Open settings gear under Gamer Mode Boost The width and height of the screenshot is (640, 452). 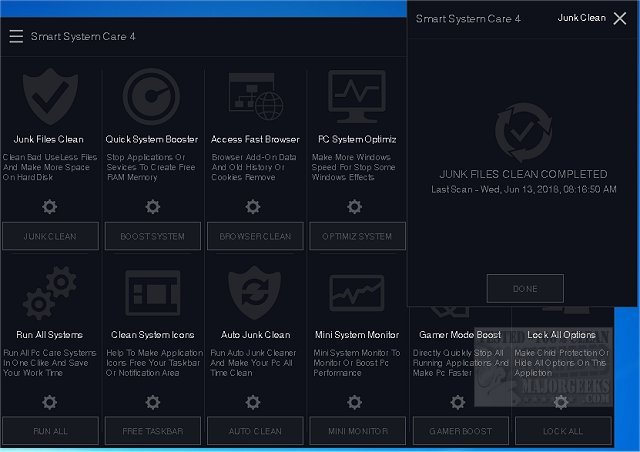click(x=458, y=402)
